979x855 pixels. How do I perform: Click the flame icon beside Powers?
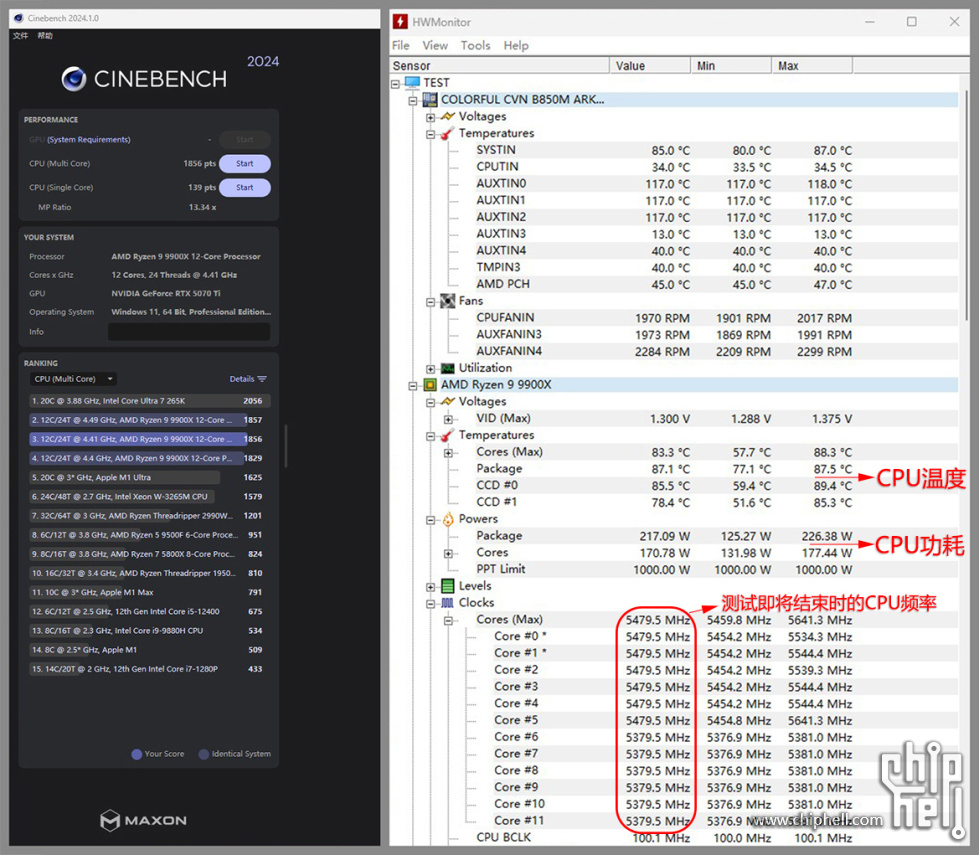(447, 519)
